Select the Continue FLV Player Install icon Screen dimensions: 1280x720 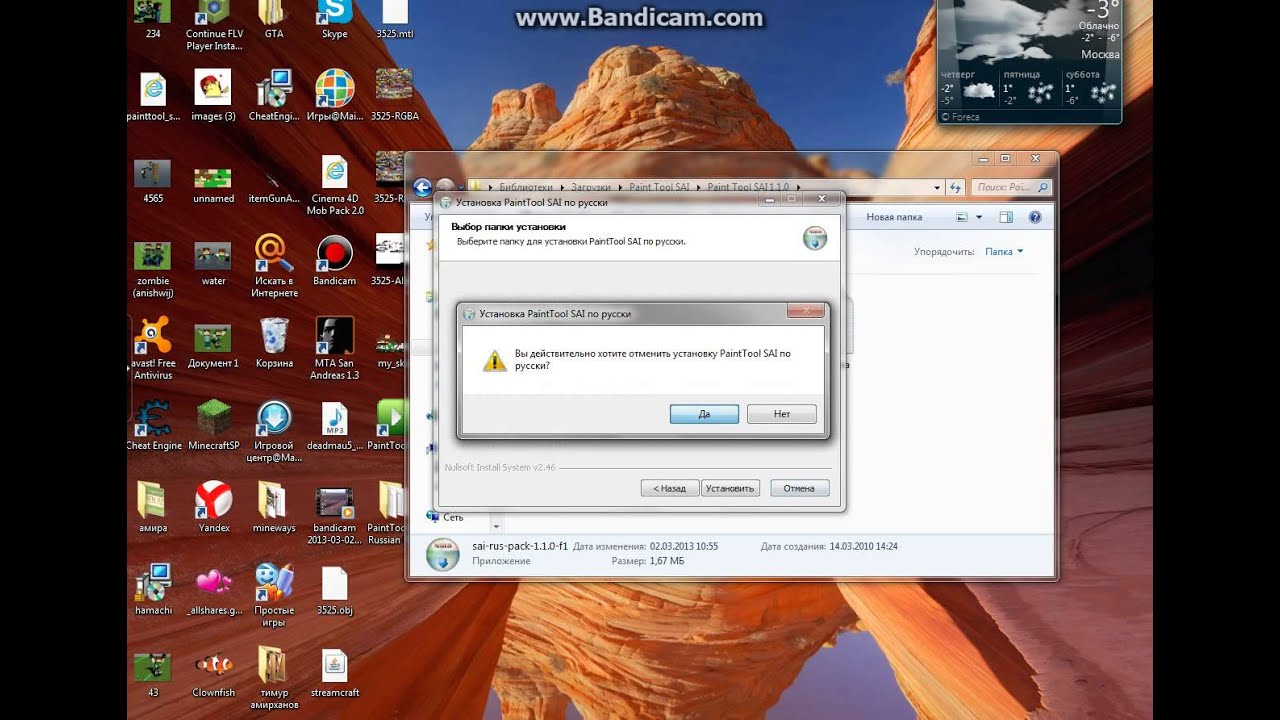pyautogui.click(x=214, y=26)
